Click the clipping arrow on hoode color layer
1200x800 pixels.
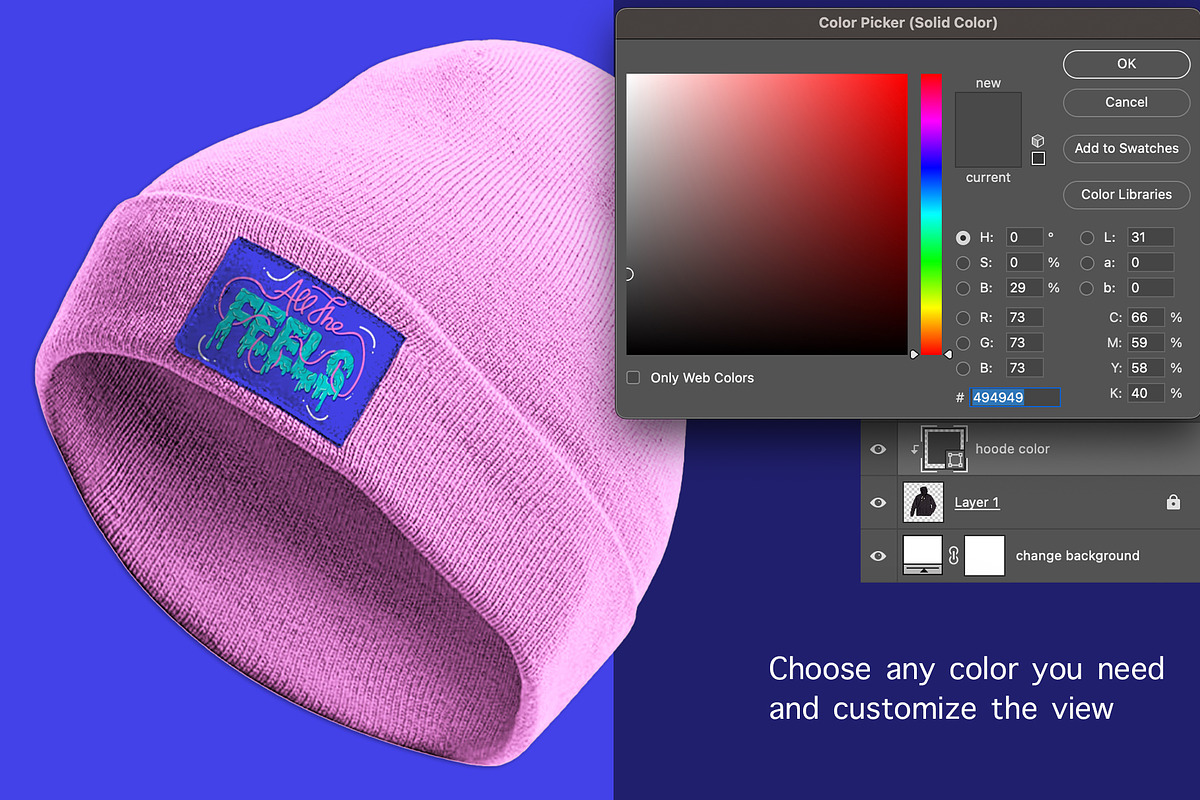(914, 450)
